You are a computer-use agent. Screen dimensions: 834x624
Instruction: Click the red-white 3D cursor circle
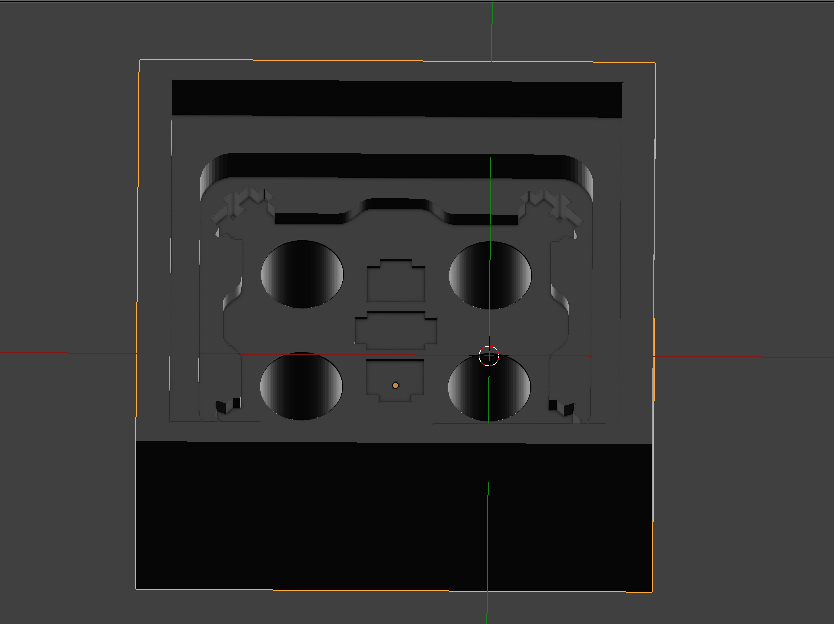point(489,356)
